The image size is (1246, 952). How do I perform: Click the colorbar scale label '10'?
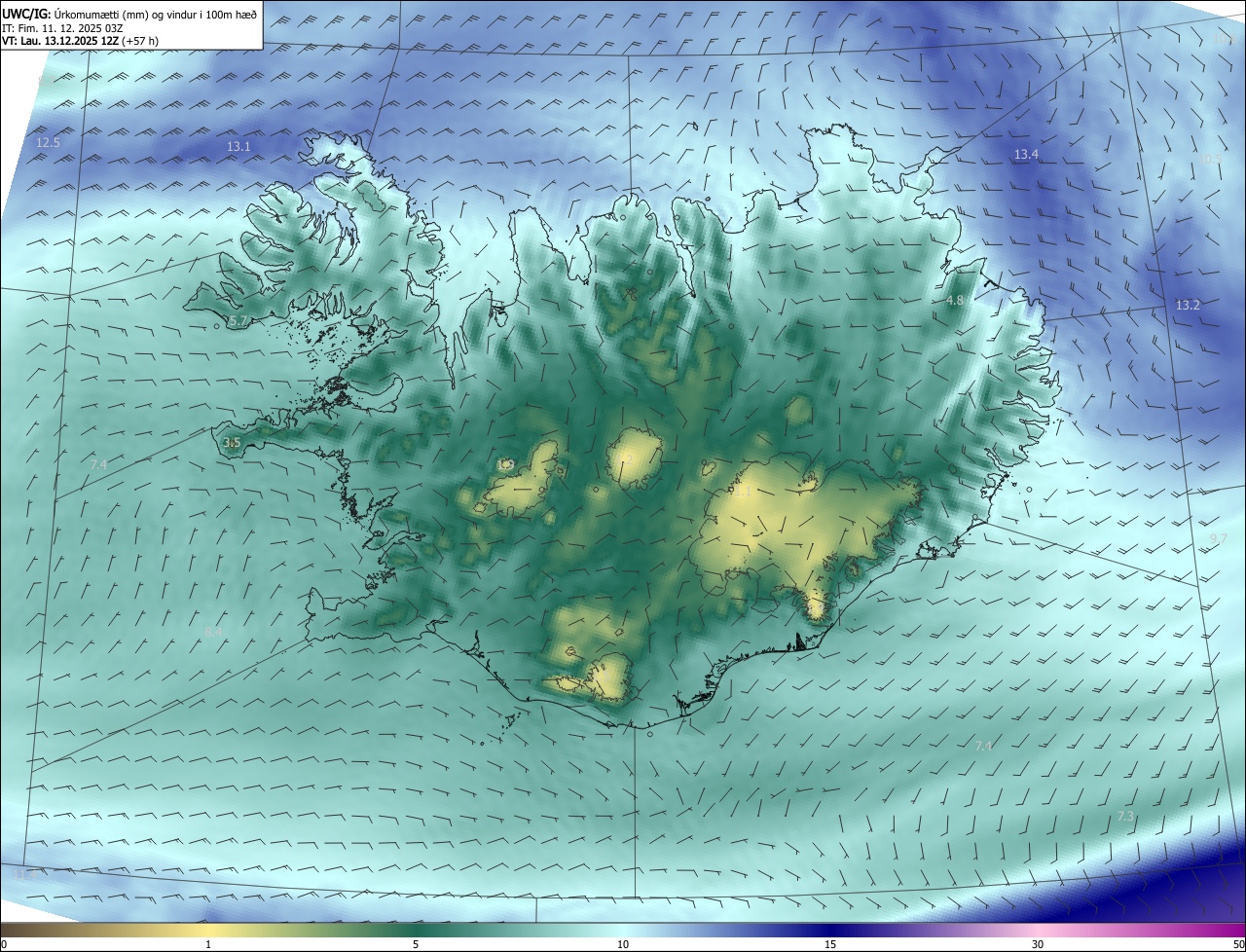(x=623, y=944)
